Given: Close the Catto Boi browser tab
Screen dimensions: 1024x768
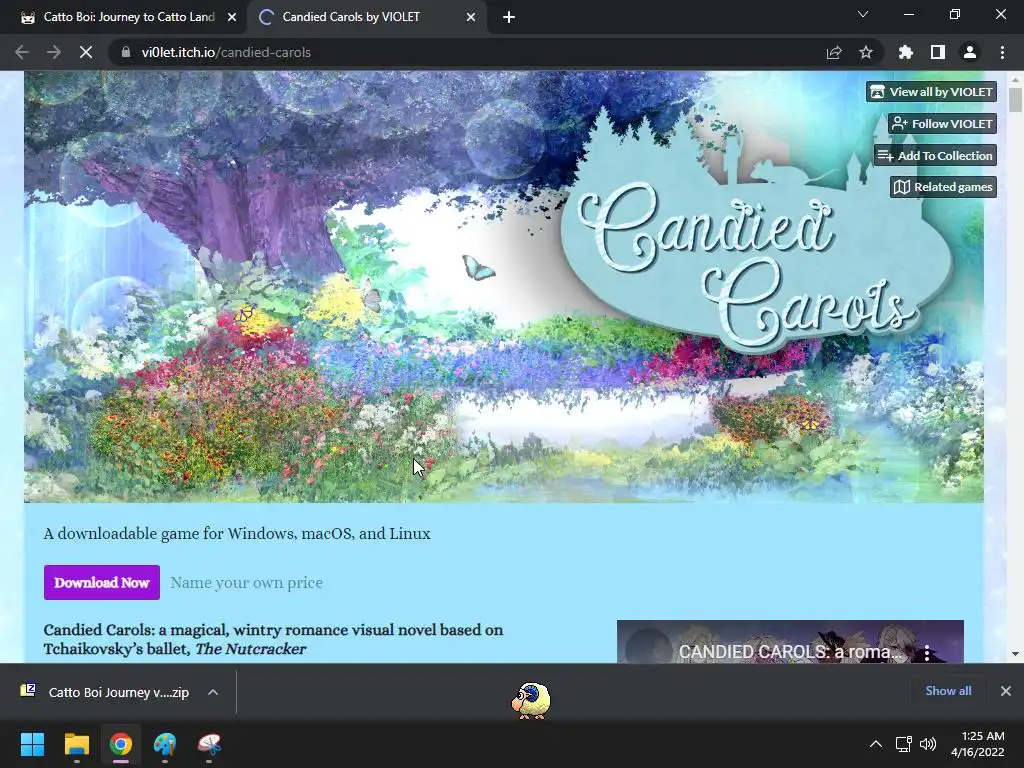Looking at the screenshot, I should (232, 18).
